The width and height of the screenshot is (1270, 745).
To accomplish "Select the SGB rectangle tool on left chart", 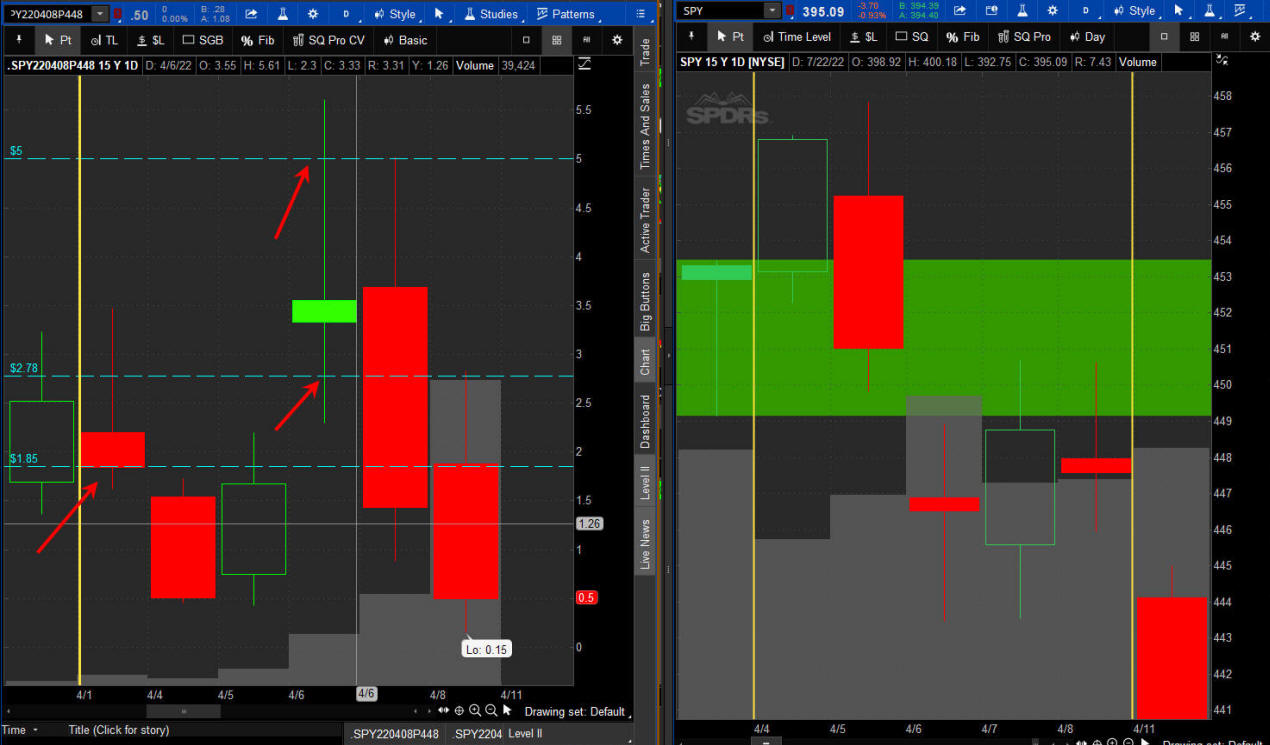I will click(x=203, y=40).
